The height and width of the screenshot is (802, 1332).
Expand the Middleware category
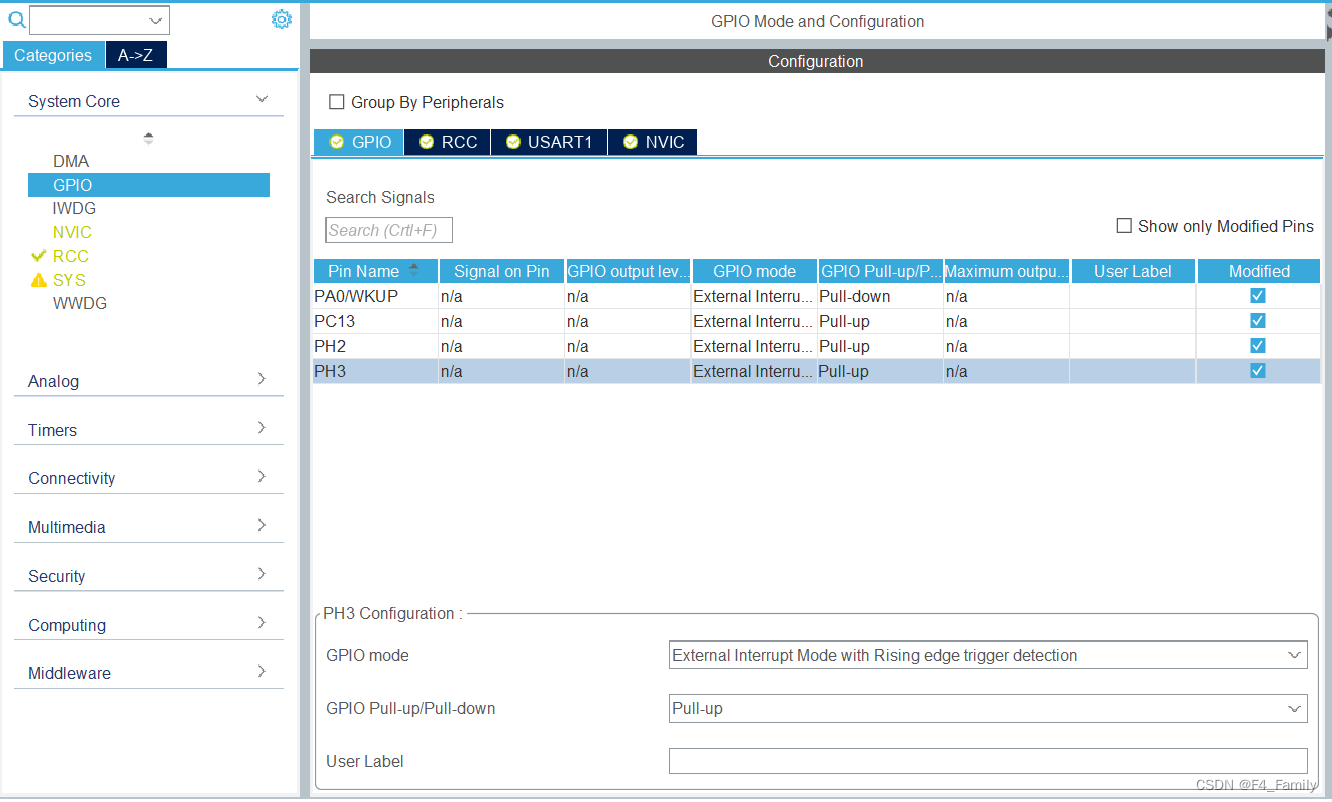point(262,671)
